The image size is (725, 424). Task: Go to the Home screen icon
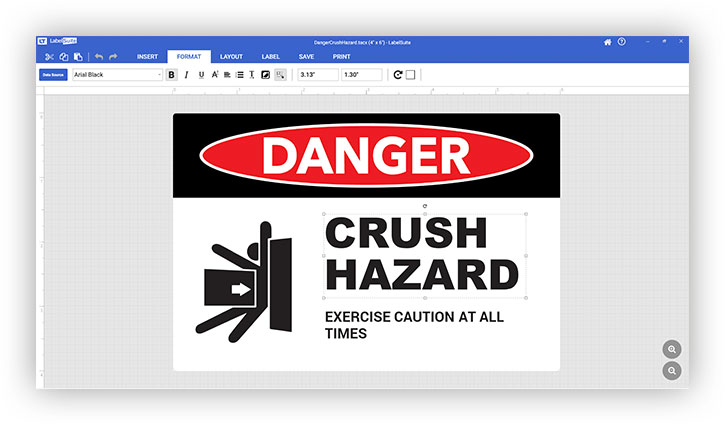point(607,42)
